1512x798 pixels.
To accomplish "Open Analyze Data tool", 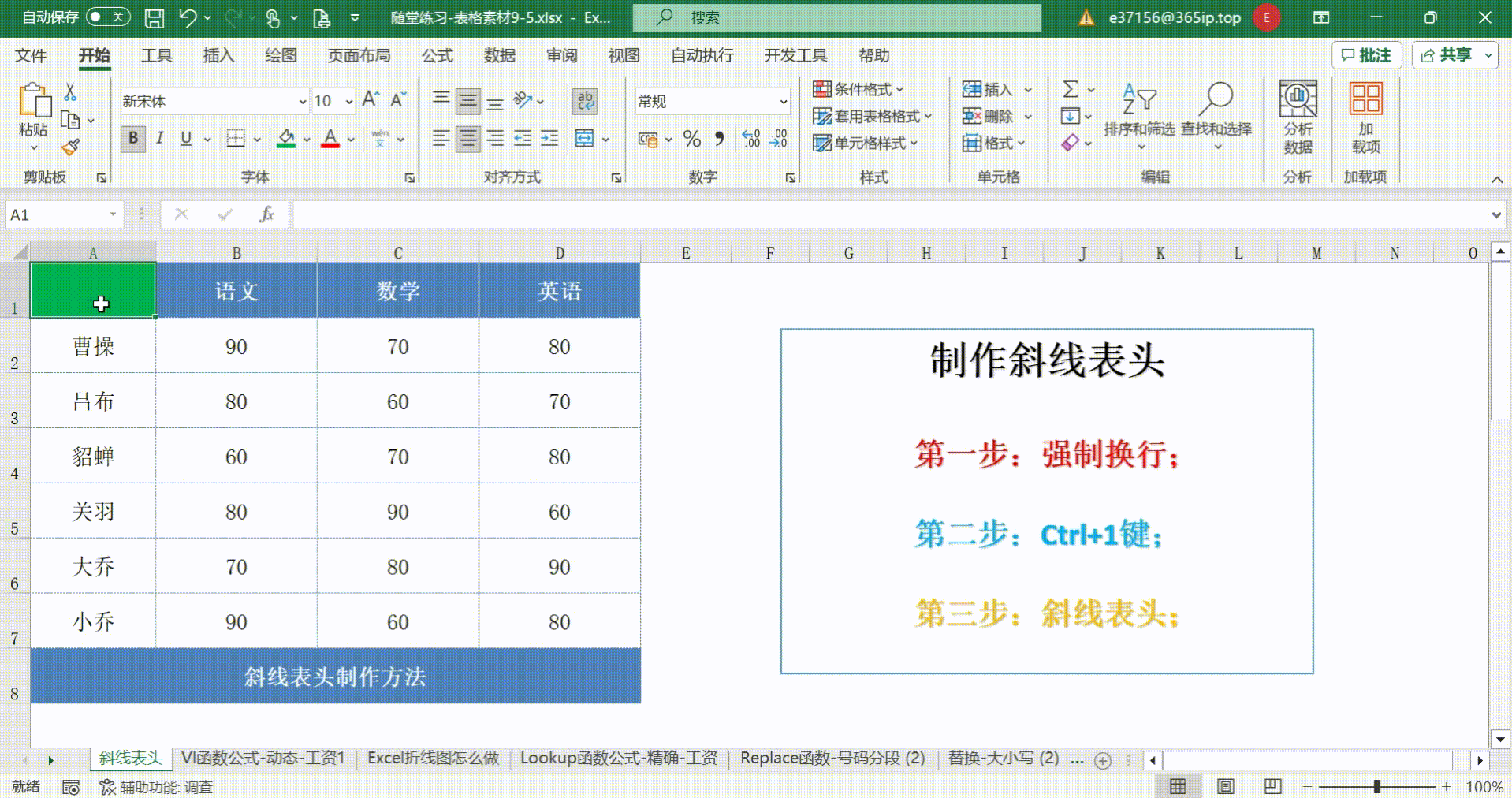I will [x=1298, y=117].
